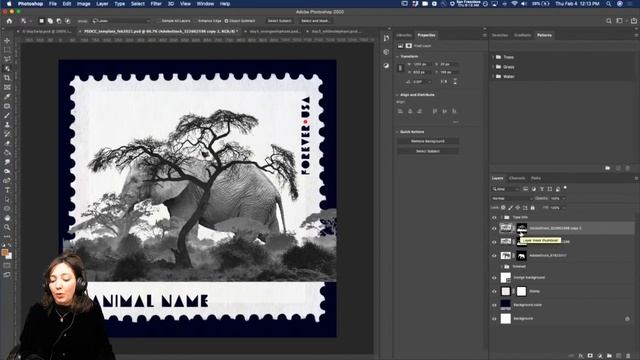This screenshot has height=360, width=640.
Task: Expand the Trees pattern group
Action: click(x=493, y=57)
